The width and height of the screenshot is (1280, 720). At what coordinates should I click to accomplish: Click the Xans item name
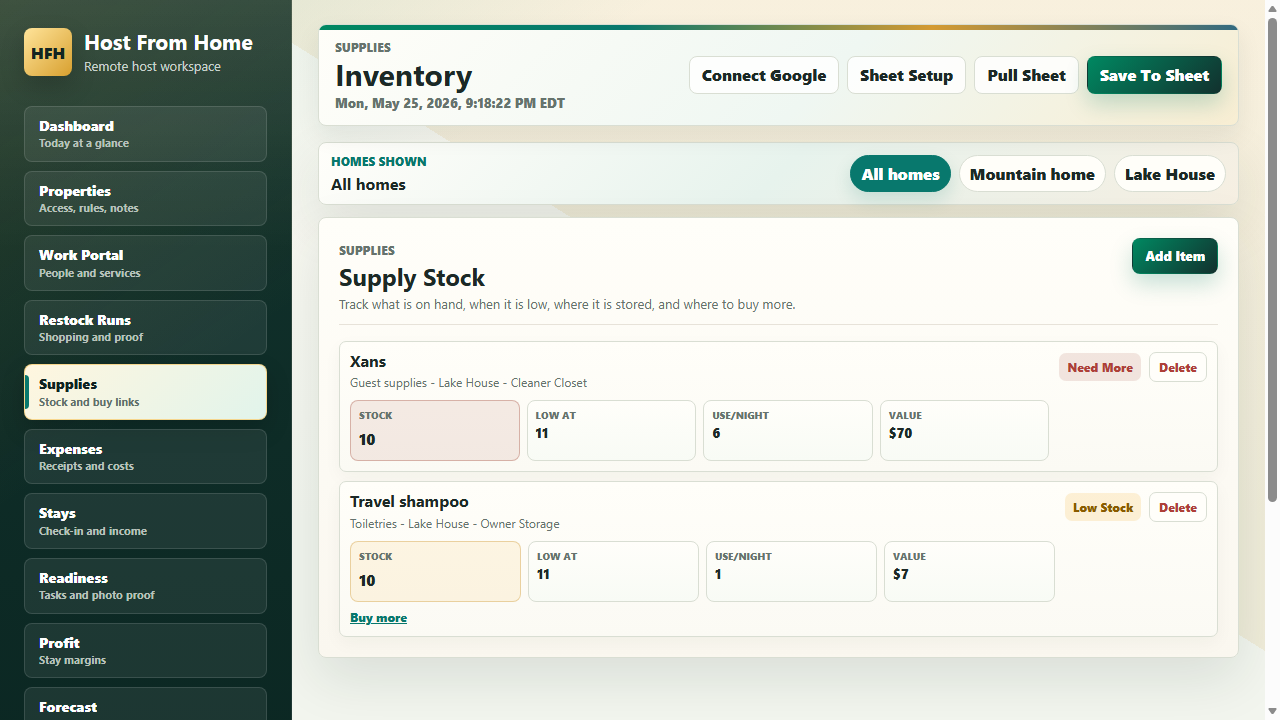[x=368, y=361]
